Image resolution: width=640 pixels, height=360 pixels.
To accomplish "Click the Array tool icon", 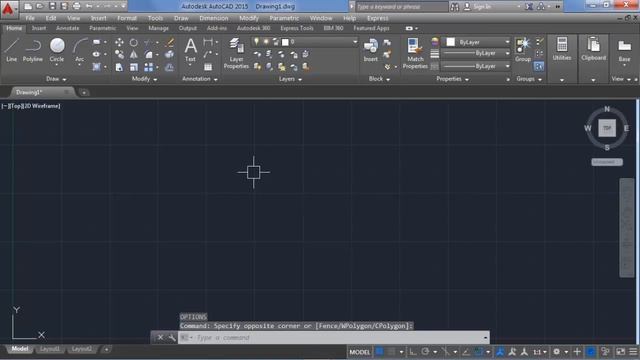I will pyautogui.click(x=149, y=67).
